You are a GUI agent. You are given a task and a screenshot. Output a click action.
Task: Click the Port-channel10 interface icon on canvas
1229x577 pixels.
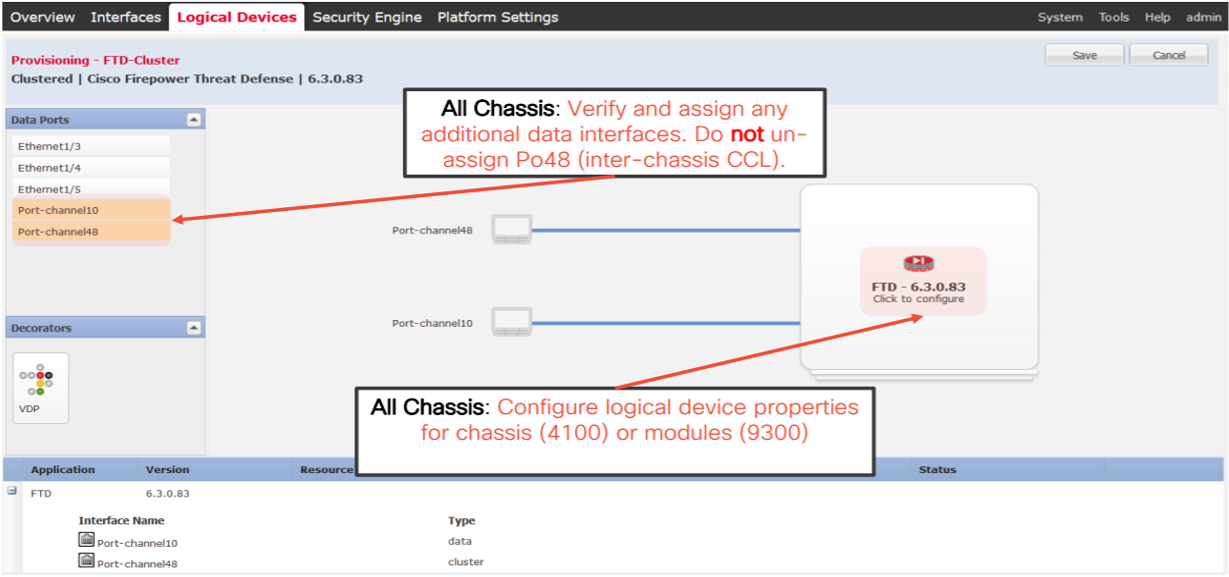512,322
